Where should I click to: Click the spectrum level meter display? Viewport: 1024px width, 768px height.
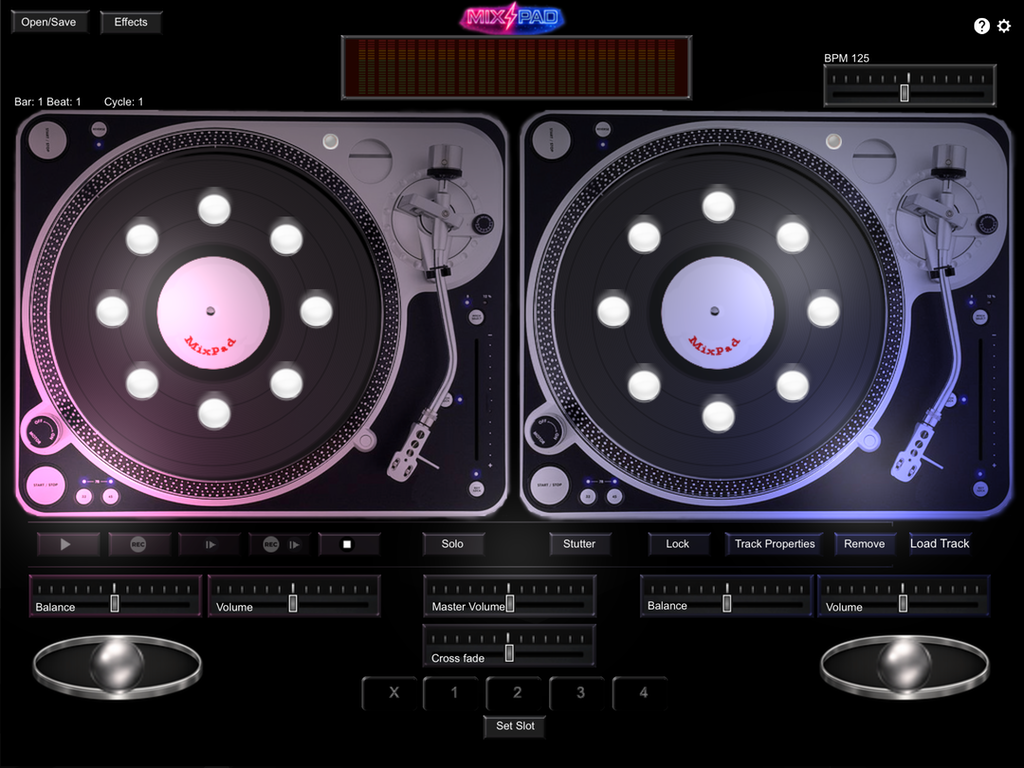[x=516, y=68]
